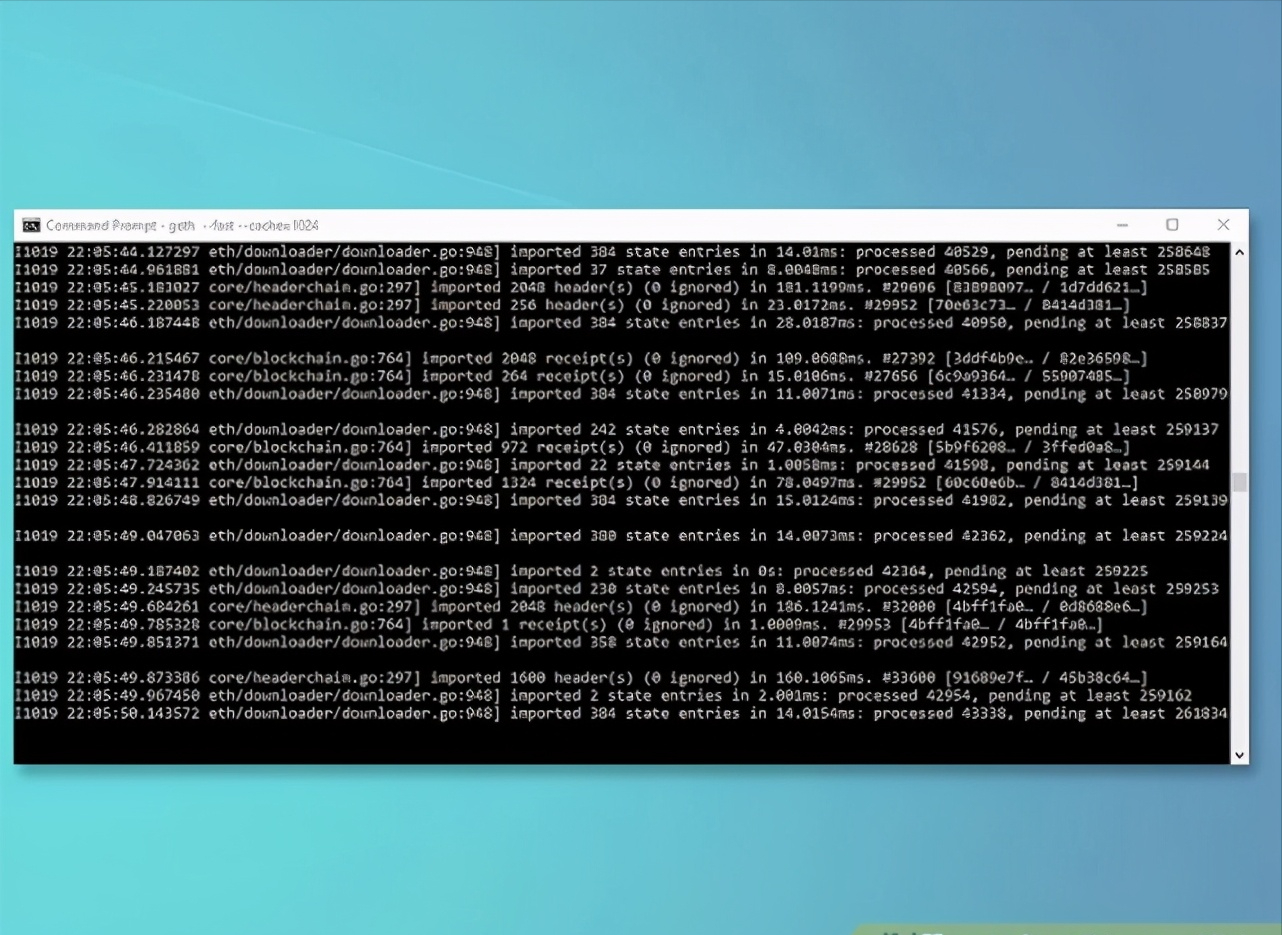Screen dimensions: 1282x935
Task: Click the headerchain line with block '#29696'
Action: tap(582, 288)
